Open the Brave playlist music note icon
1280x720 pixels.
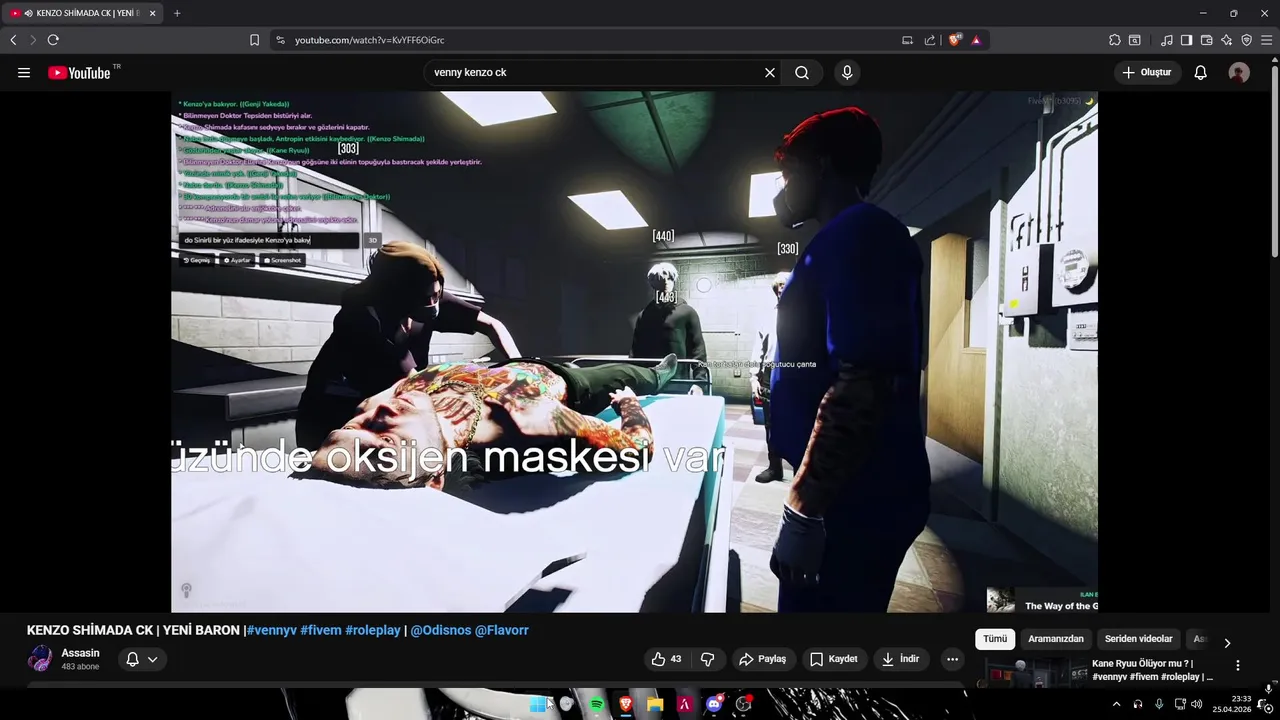[1167, 40]
